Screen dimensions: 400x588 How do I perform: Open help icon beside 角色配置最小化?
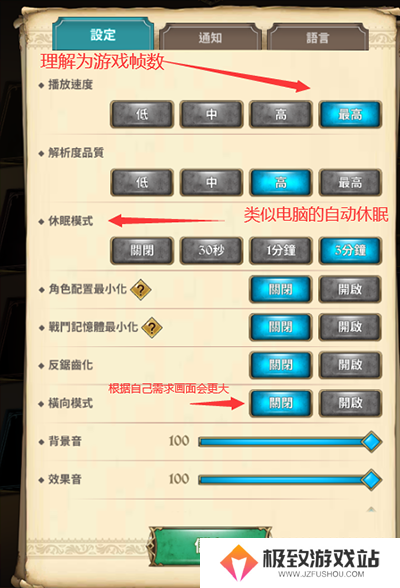click(x=141, y=290)
